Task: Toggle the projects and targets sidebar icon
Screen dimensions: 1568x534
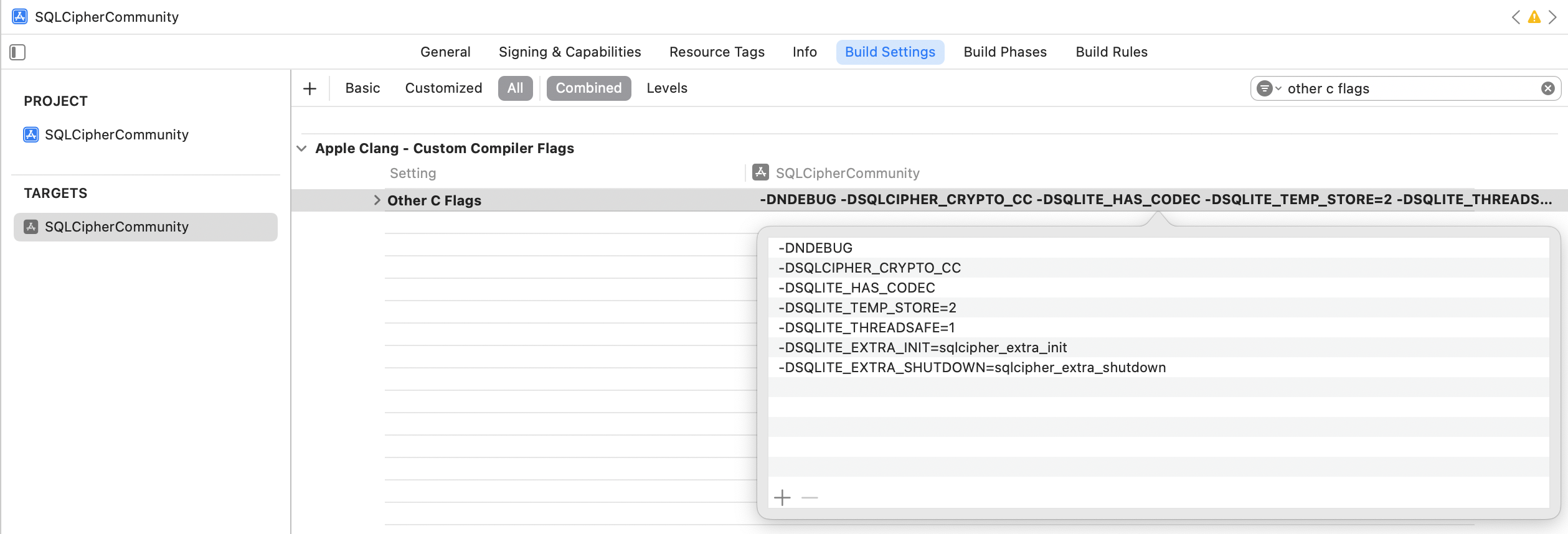Action: pyautogui.click(x=17, y=52)
